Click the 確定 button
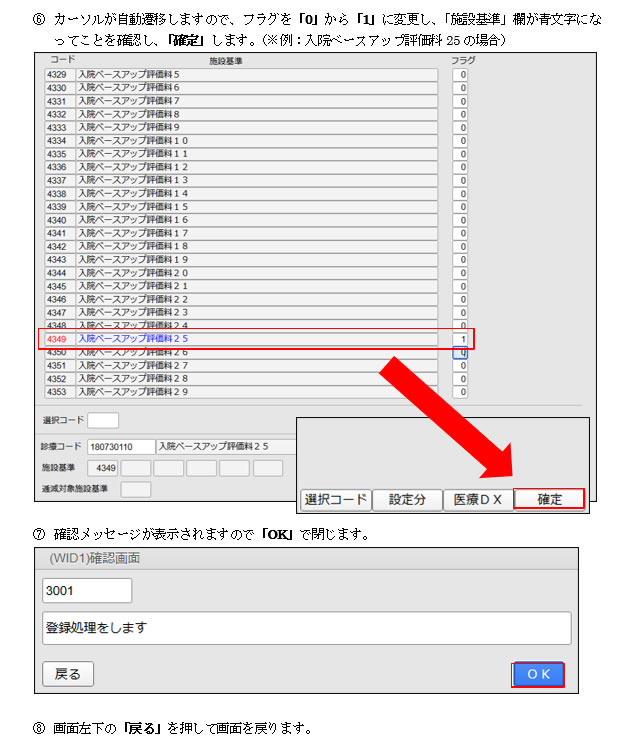This screenshot has height=750, width=632. click(x=549, y=499)
